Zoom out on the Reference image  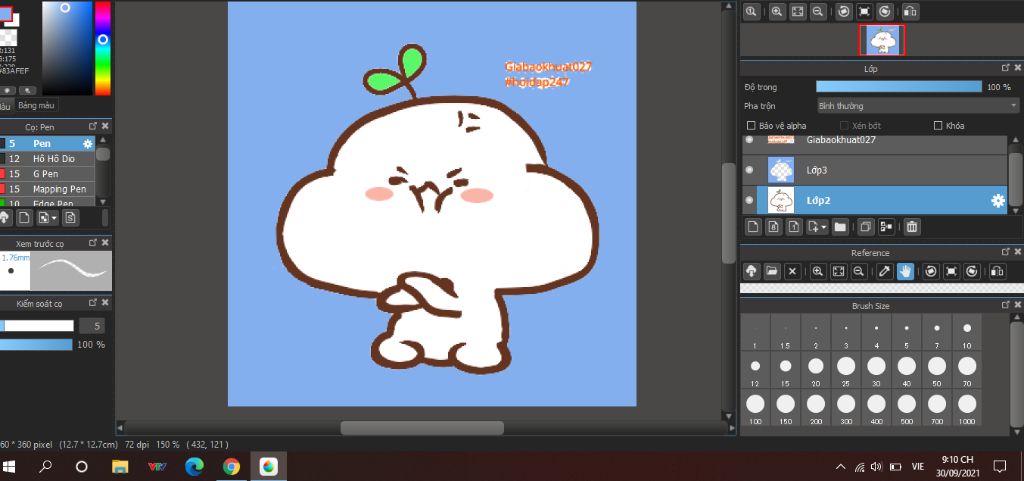(x=859, y=271)
